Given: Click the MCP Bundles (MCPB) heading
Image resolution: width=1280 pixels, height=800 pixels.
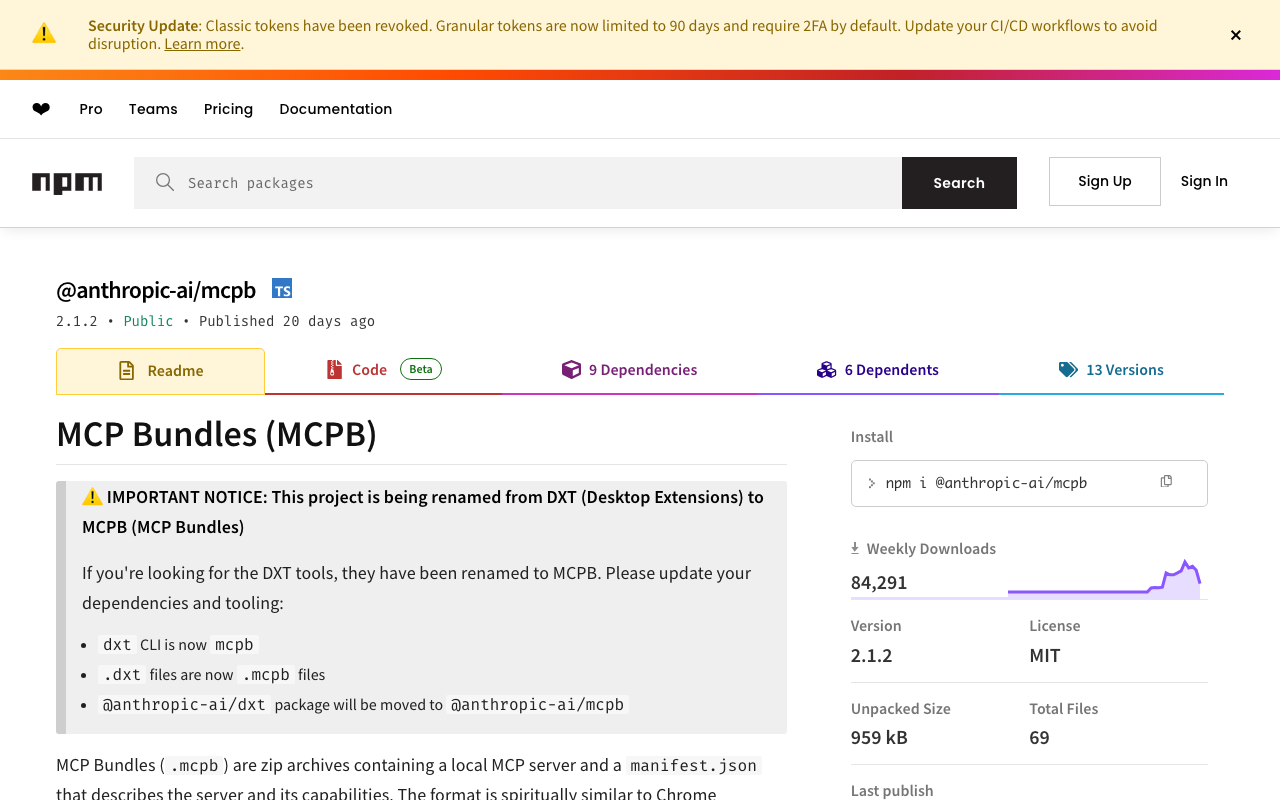Looking at the screenshot, I should (x=217, y=434).
